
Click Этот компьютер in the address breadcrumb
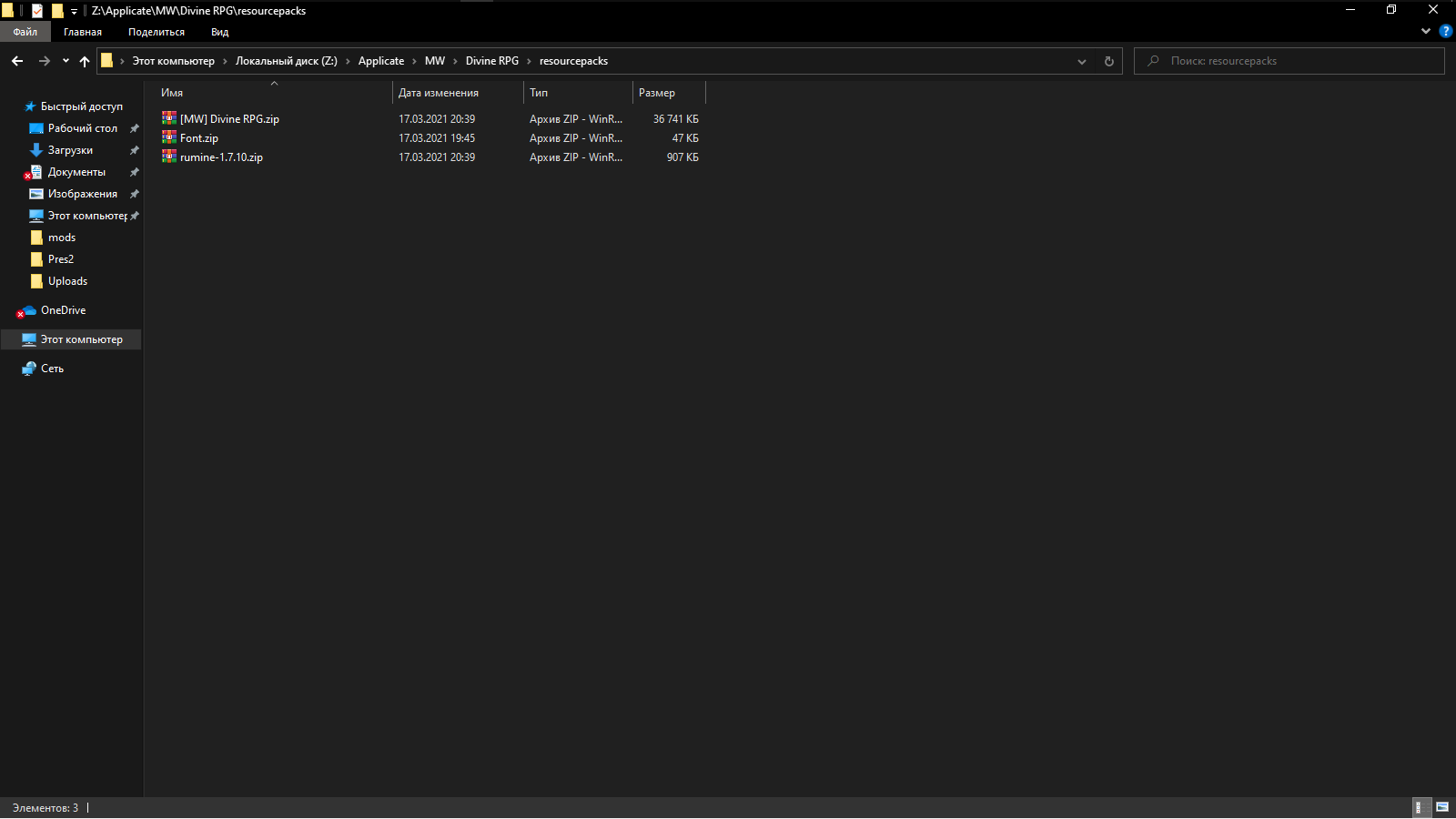pos(174,61)
